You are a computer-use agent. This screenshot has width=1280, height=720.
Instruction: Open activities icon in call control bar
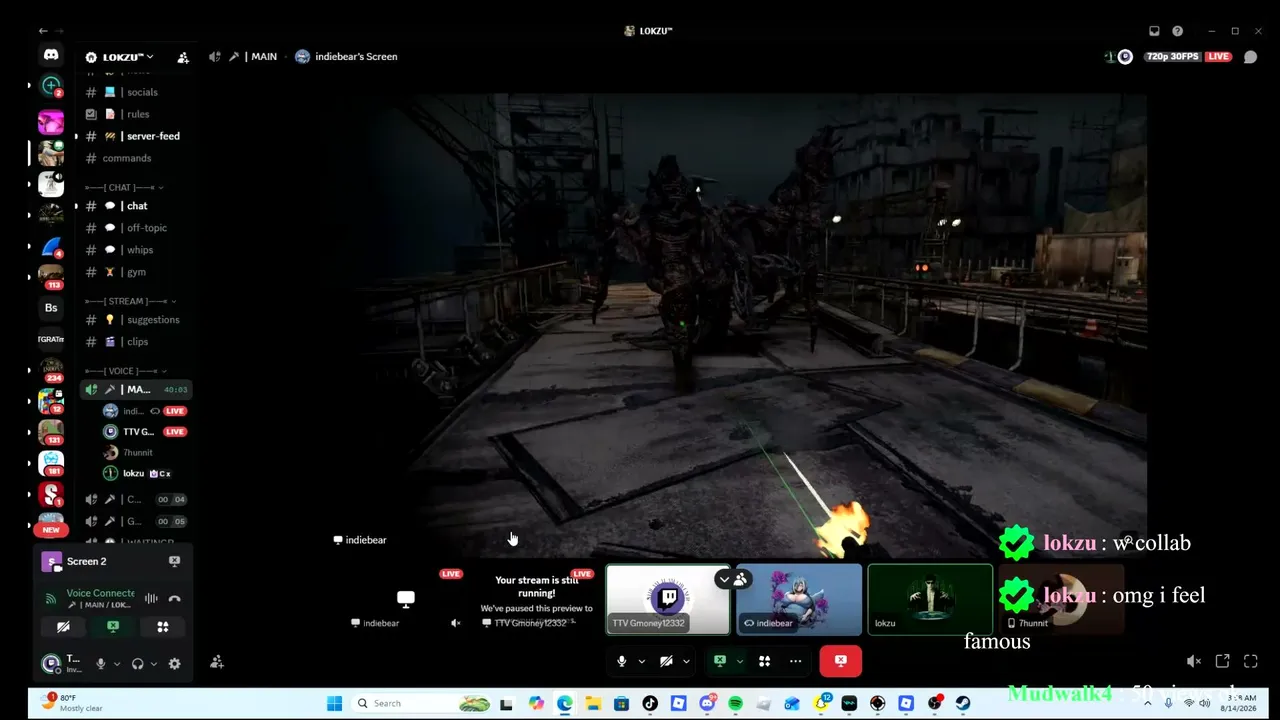click(764, 661)
